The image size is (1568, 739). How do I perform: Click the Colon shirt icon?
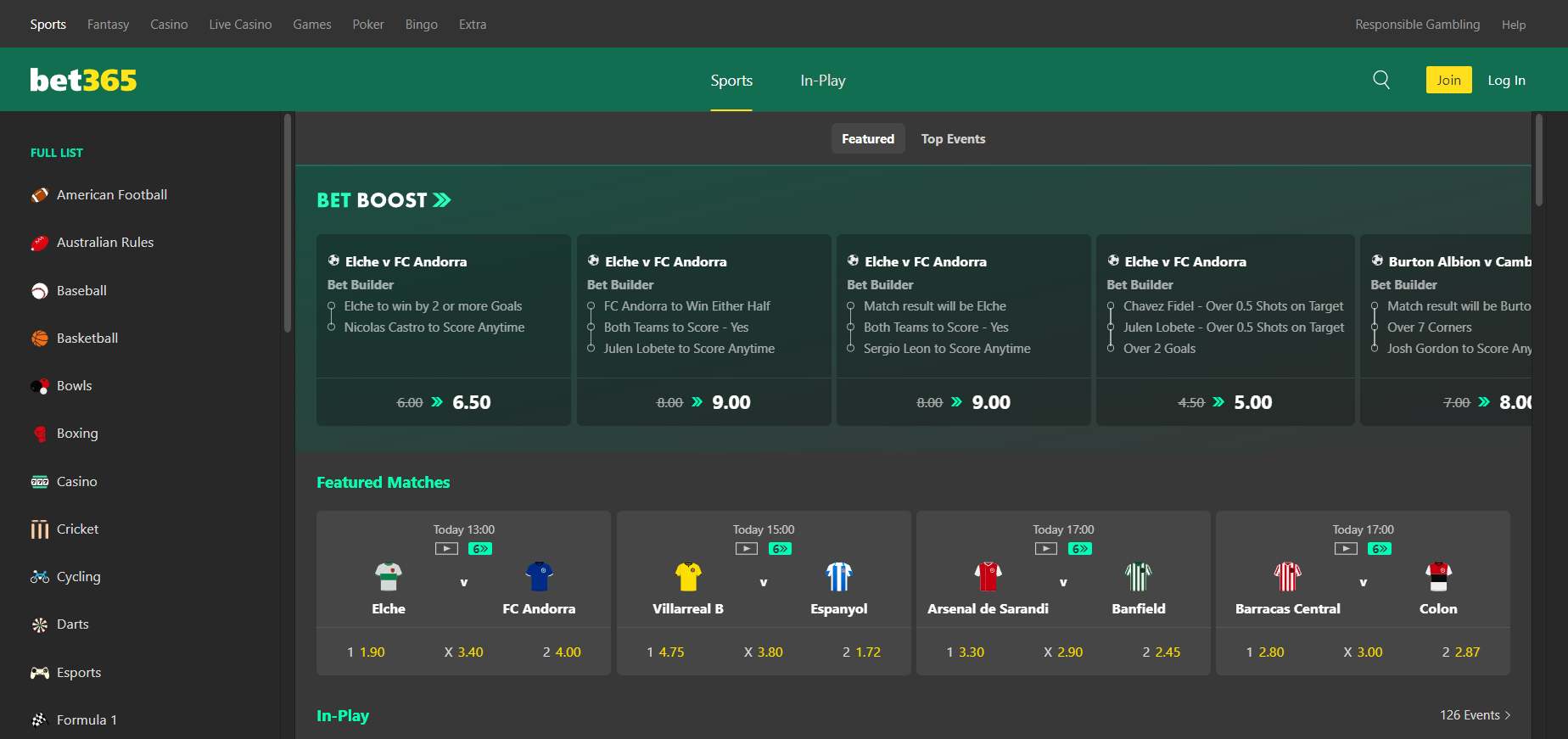point(1438,576)
